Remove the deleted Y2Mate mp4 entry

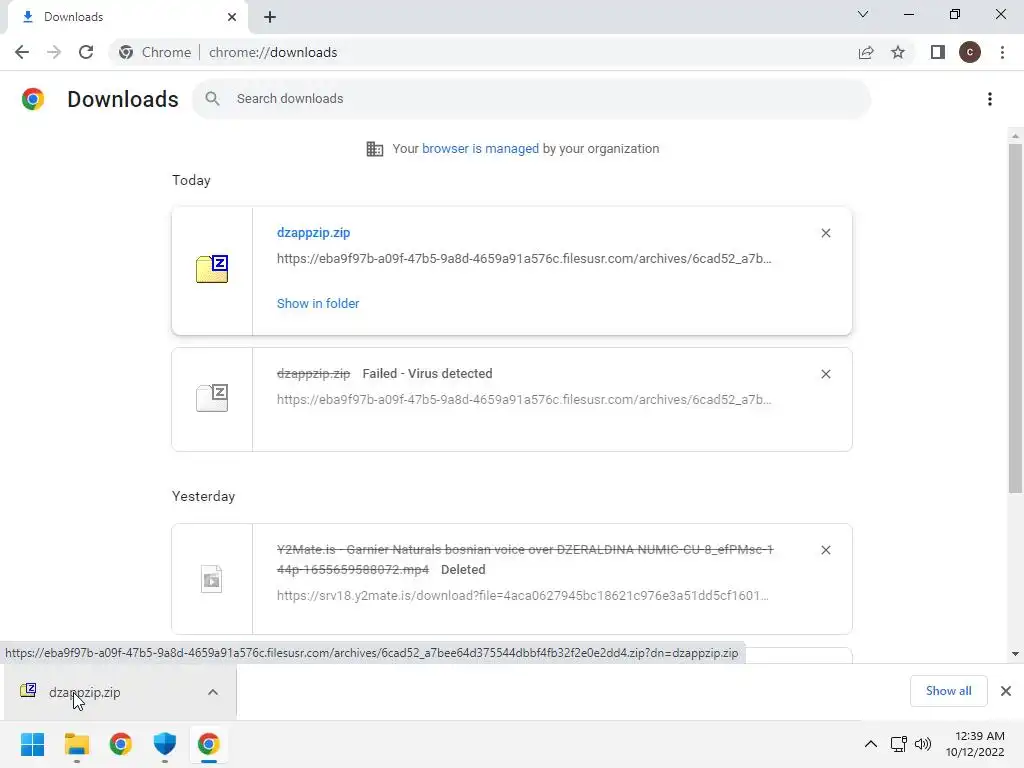pyautogui.click(x=826, y=551)
